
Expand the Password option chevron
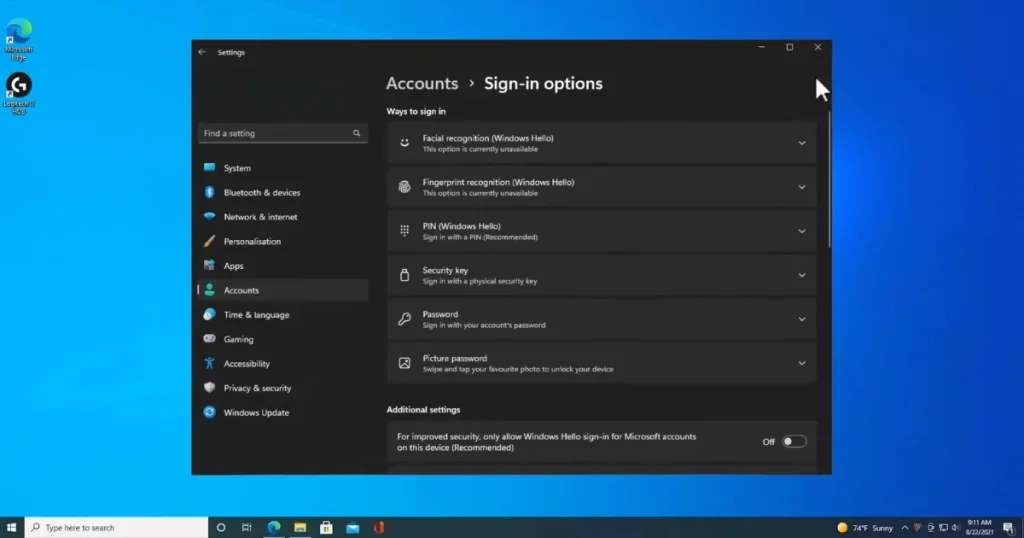click(x=802, y=319)
